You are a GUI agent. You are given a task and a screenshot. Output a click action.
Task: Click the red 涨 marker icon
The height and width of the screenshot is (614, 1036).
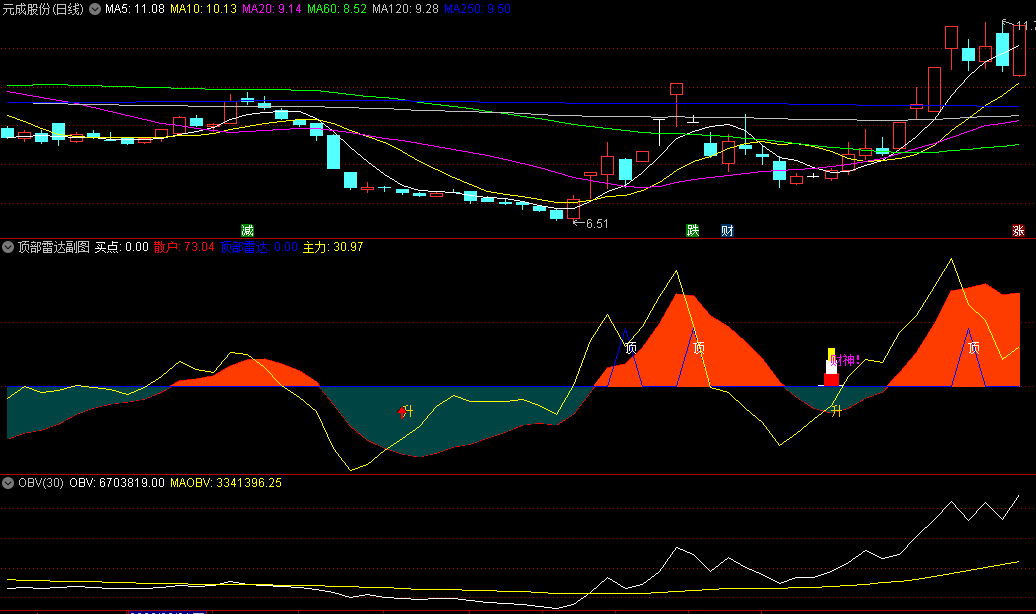point(1018,231)
